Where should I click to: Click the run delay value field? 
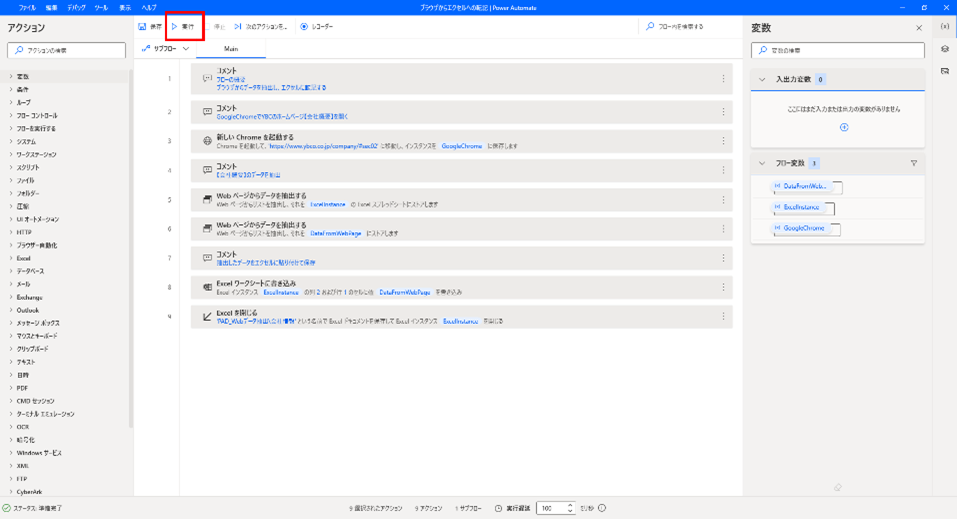coord(552,508)
